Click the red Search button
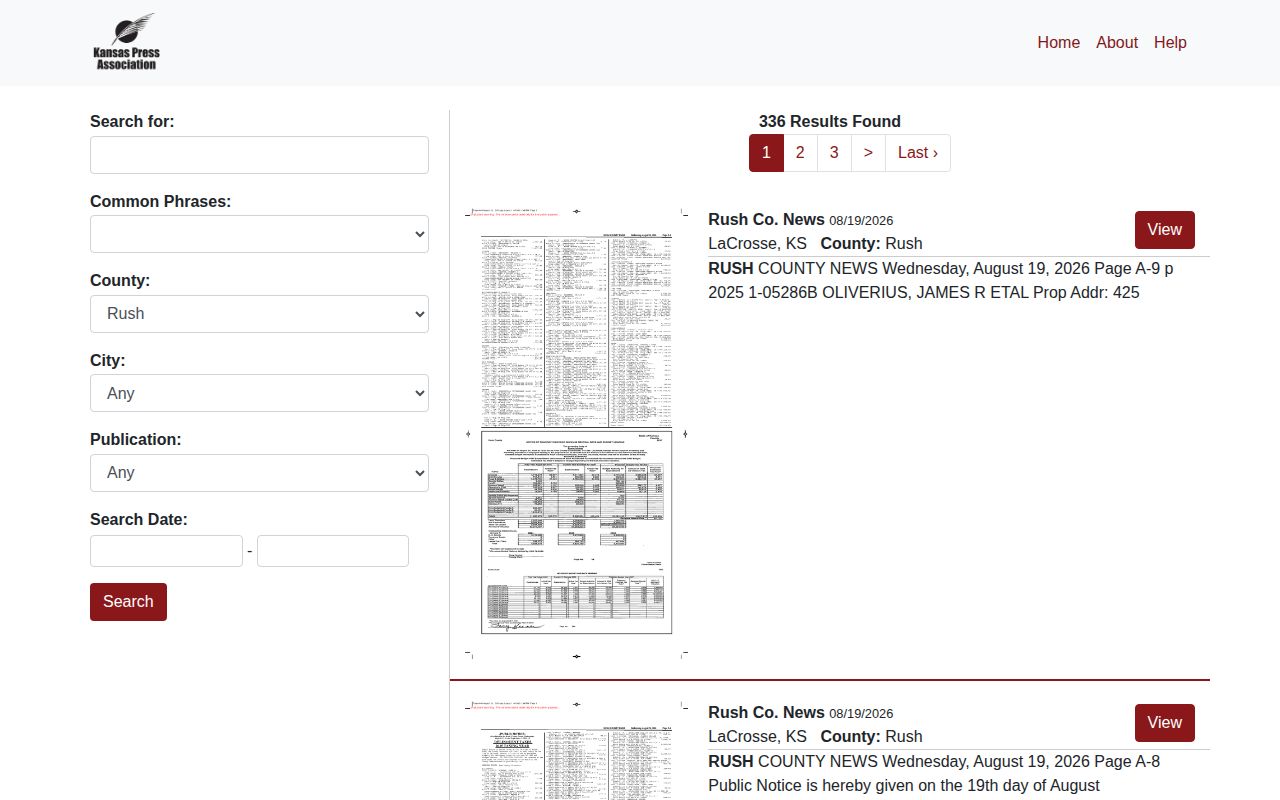Screen dimensions: 1280x800 tap(128, 602)
